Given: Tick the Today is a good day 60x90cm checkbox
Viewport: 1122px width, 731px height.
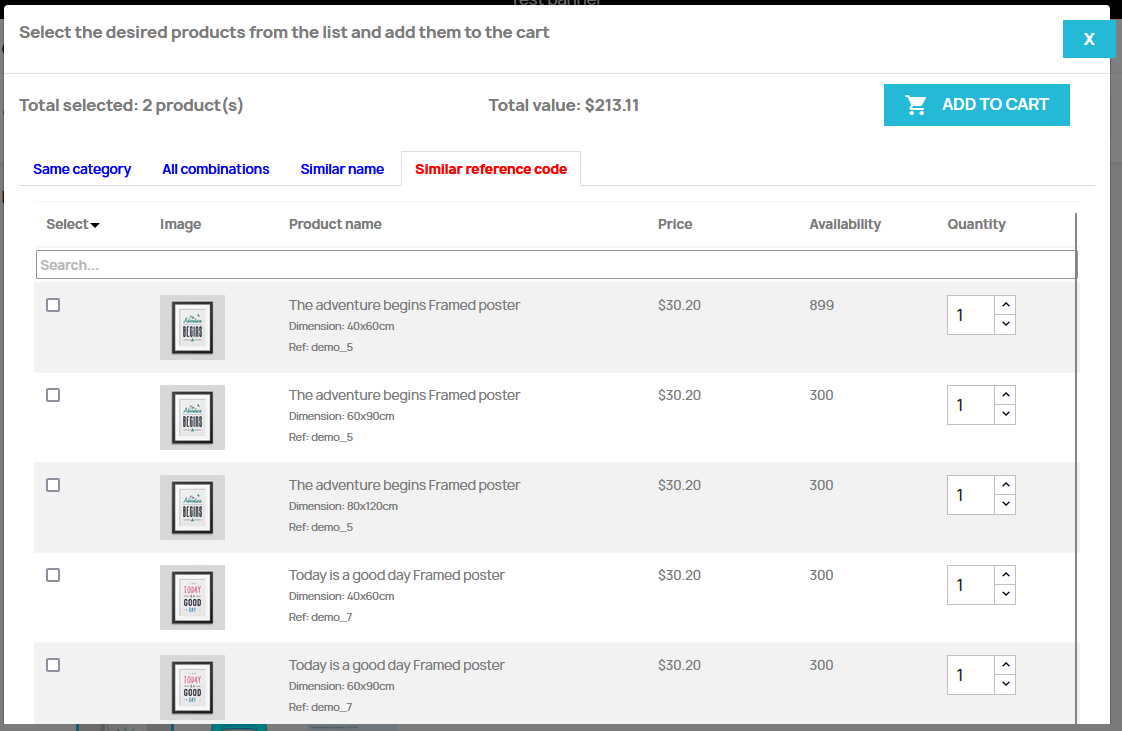Looking at the screenshot, I should pyautogui.click(x=53, y=665).
